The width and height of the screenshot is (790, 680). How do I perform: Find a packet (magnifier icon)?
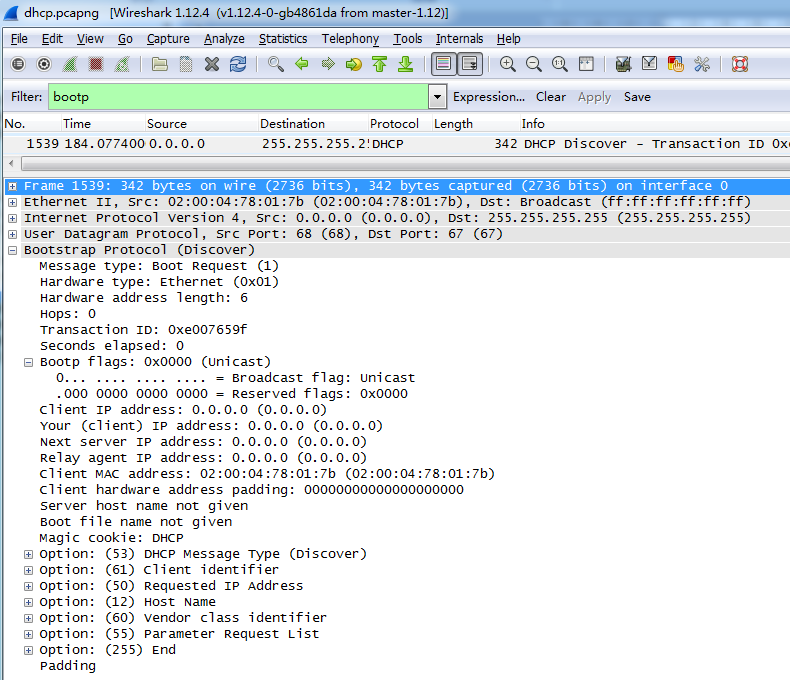276,64
